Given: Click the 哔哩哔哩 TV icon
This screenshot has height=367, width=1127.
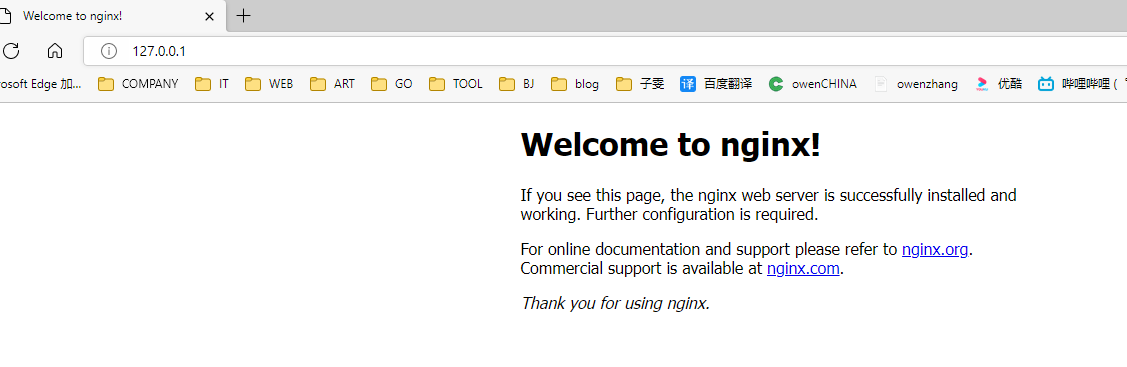Looking at the screenshot, I should [1046, 84].
